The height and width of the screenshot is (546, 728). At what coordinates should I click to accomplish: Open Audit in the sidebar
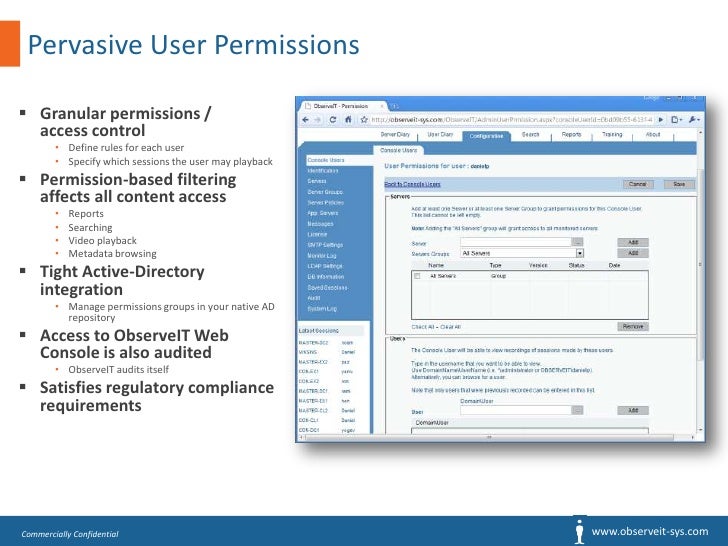(x=314, y=298)
